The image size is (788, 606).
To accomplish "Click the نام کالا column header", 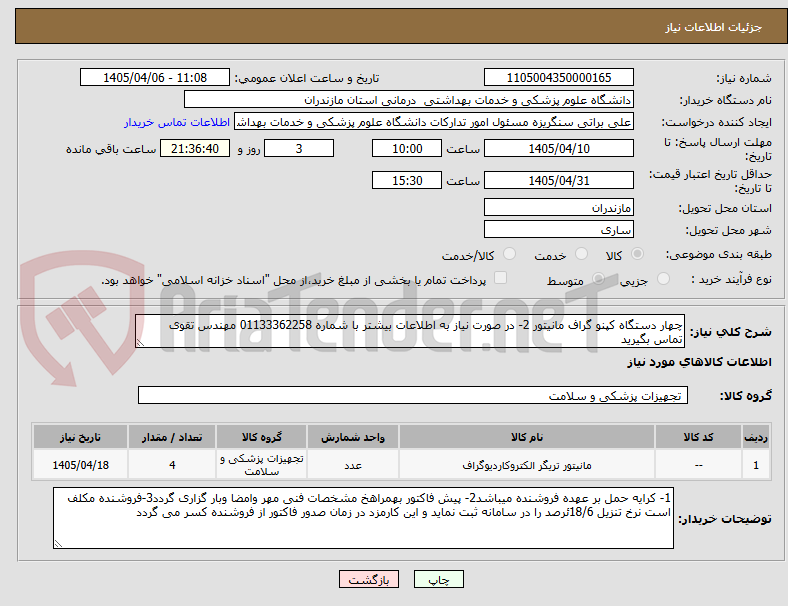I will (x=527, y=437).
